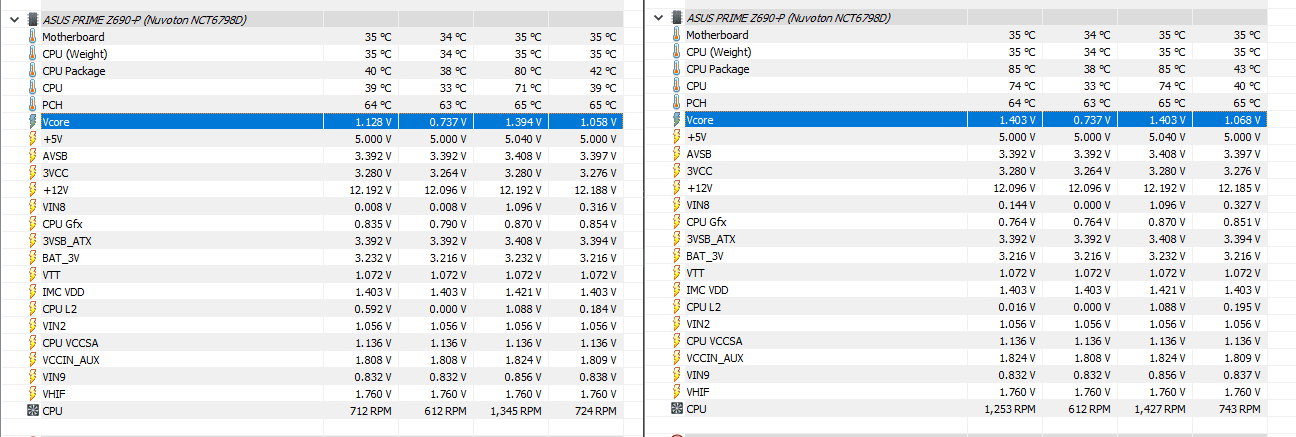1296x437 pixels.
Task: Select the fan speed value 1,253 RPM
Action: point(1008,410)
